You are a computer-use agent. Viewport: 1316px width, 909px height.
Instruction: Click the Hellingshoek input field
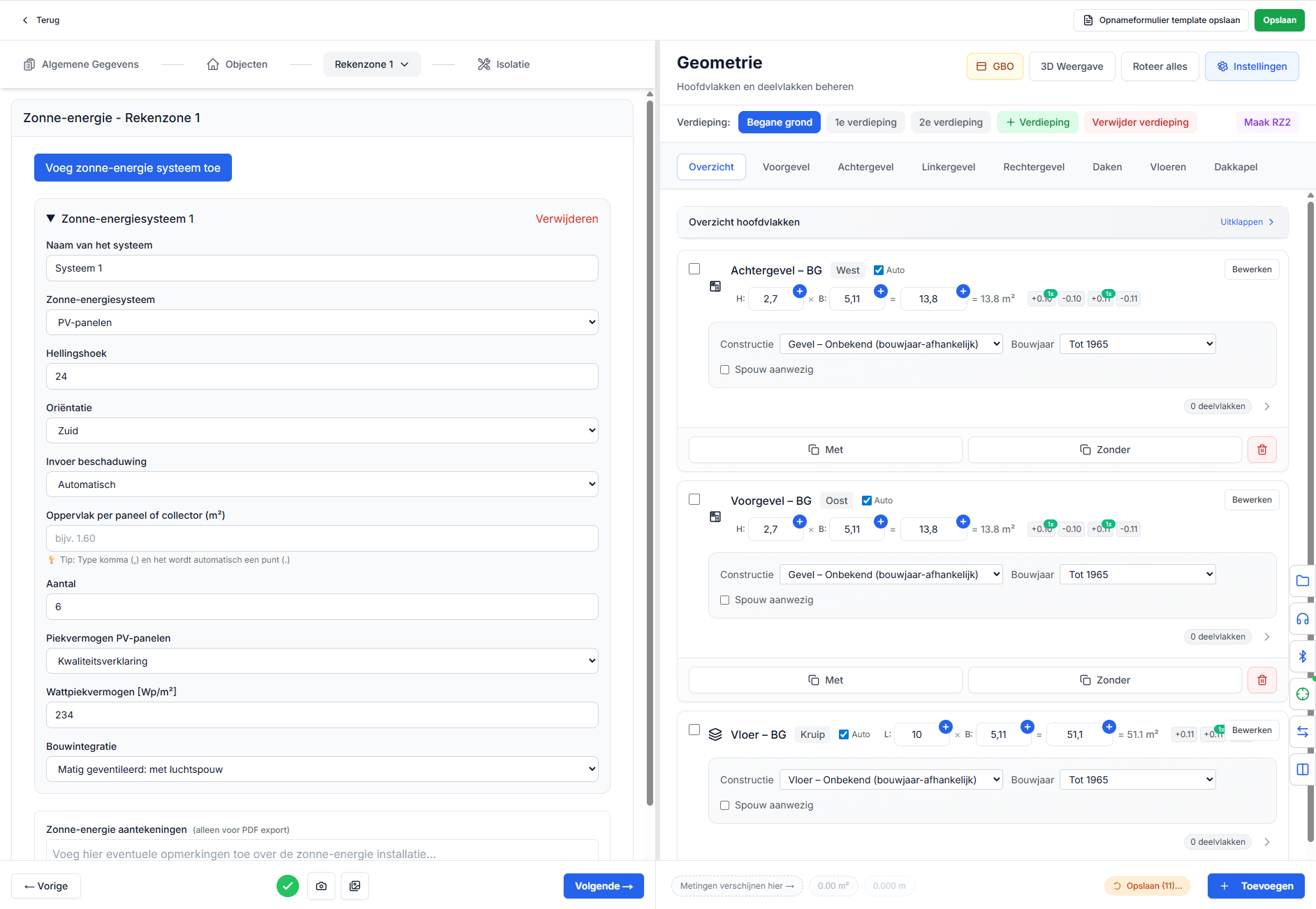point(322,376)
